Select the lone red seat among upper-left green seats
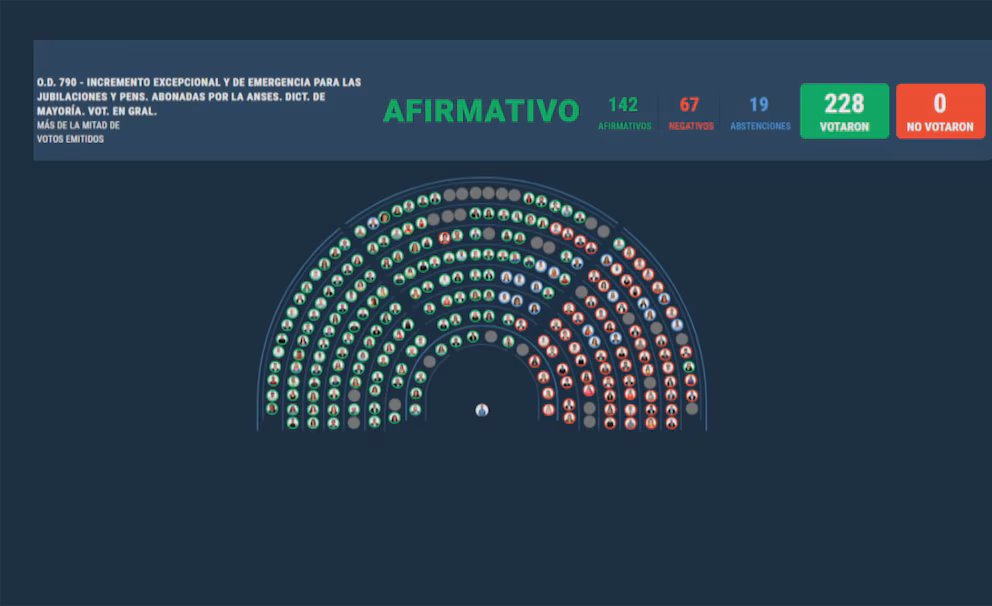 pyautogui.click(x=444, y=238)
